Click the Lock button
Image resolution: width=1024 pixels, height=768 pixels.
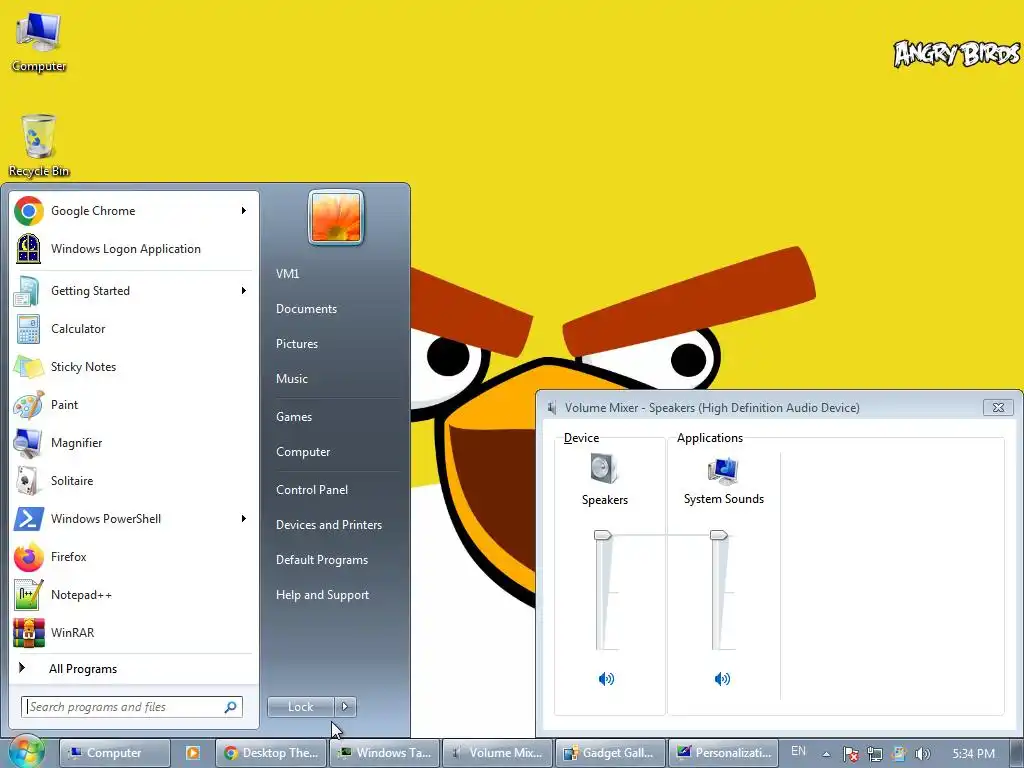click(x=301, y=707)
